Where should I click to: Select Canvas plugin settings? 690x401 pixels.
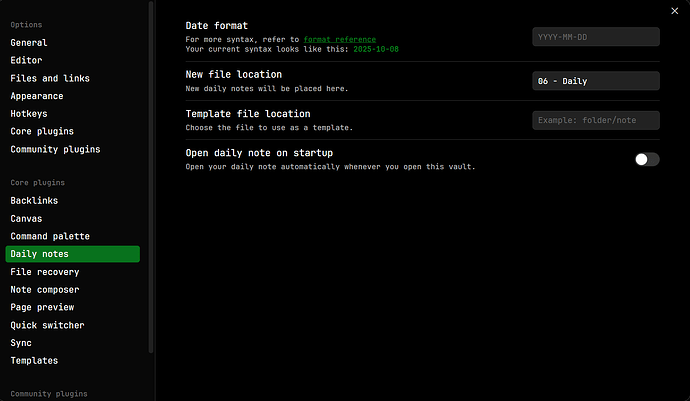tap(26, 219)
